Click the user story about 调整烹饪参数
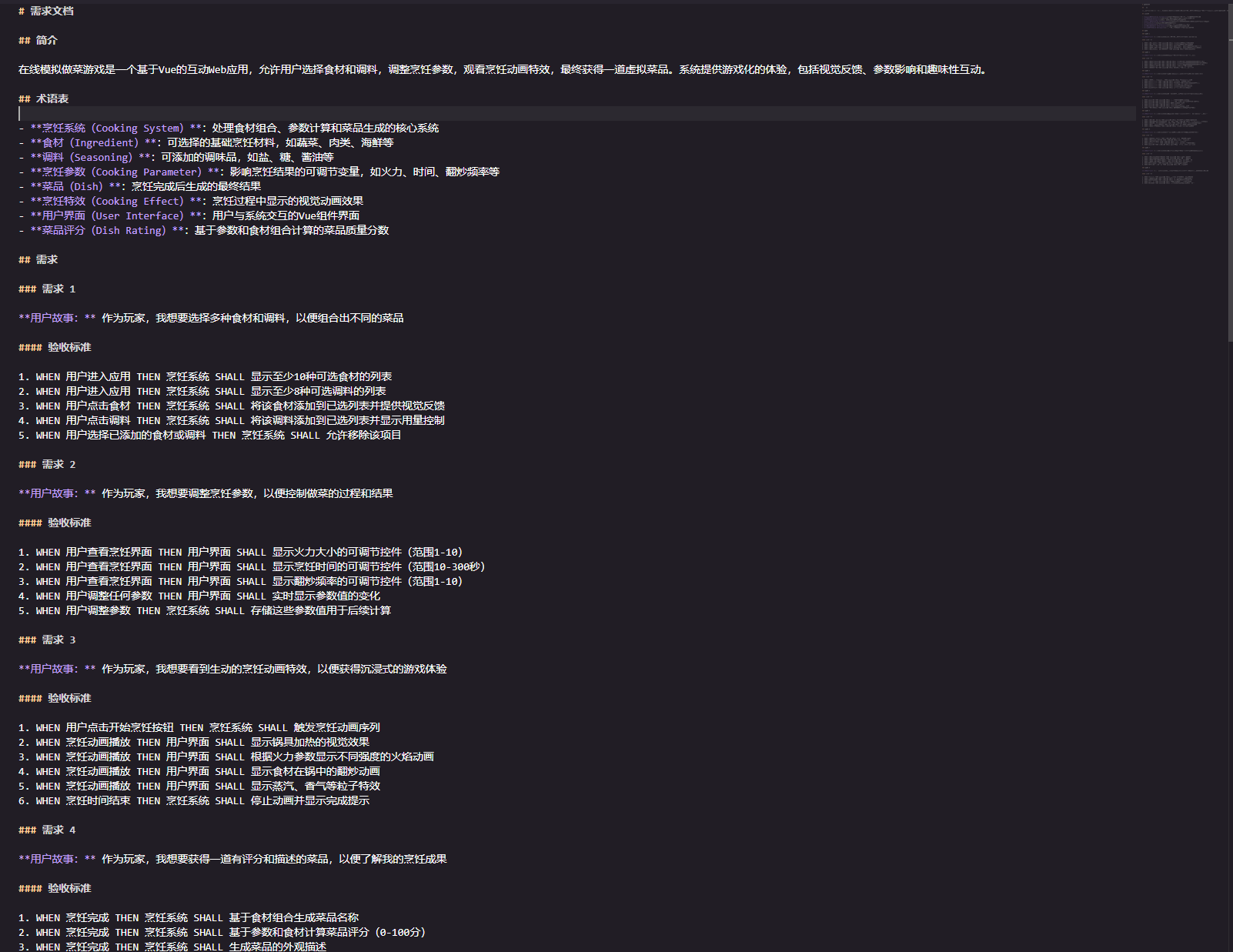 coord(205,493)
